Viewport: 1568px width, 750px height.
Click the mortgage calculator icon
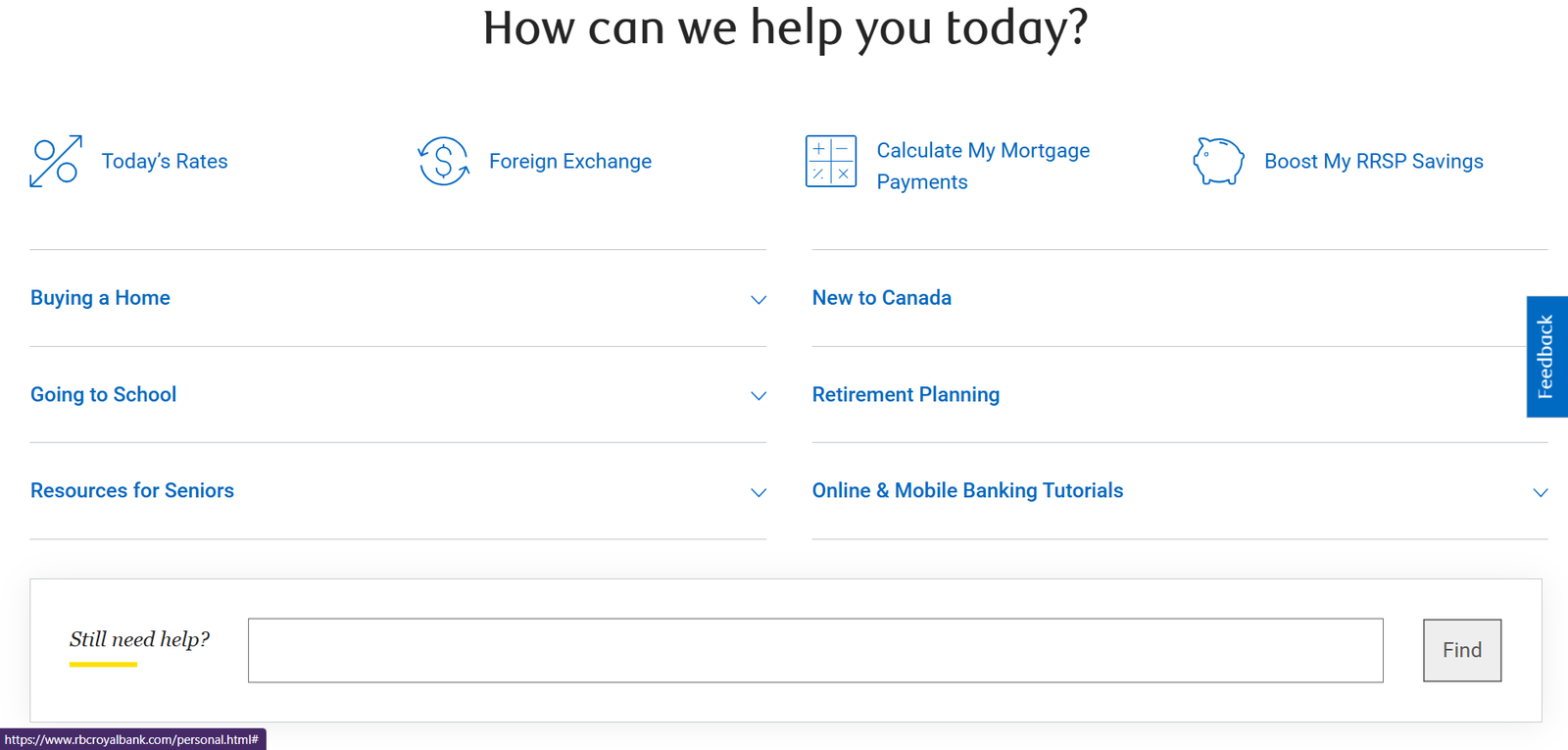click(831, 161)
